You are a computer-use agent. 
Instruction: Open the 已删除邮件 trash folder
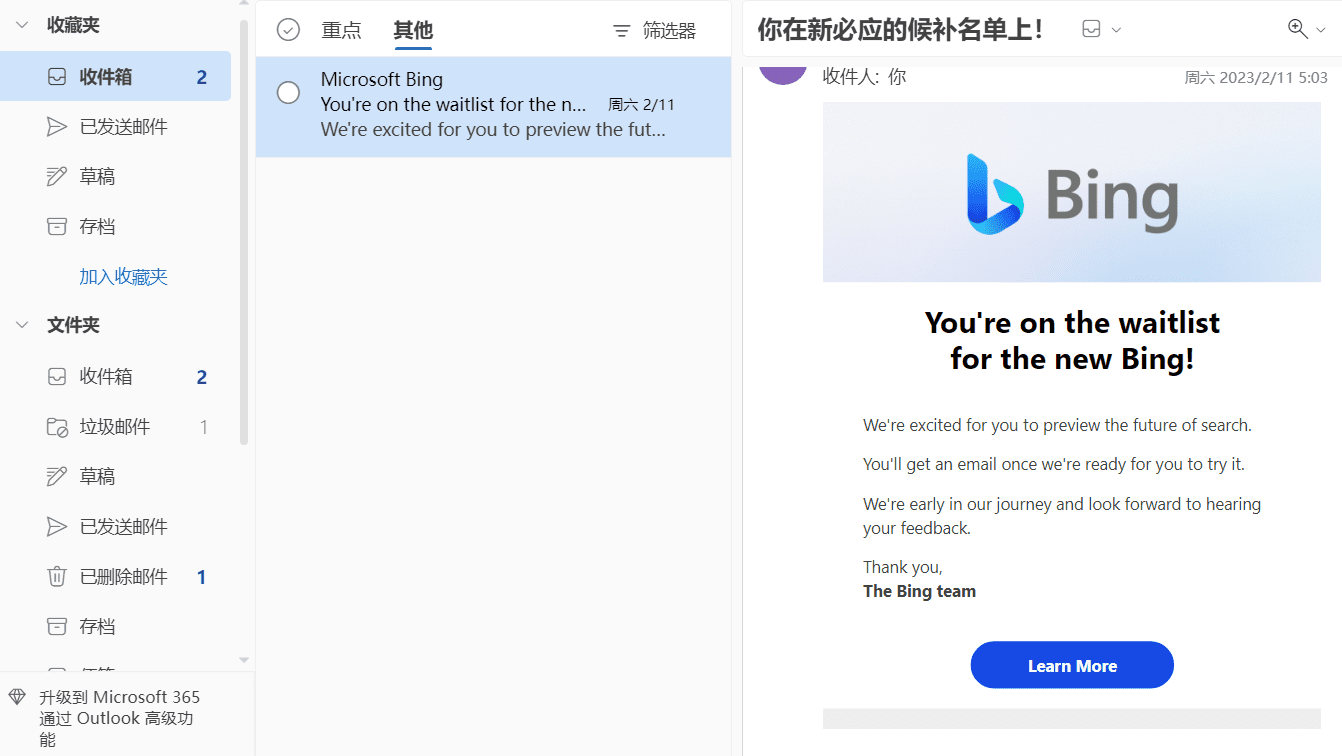pos(115,577)
